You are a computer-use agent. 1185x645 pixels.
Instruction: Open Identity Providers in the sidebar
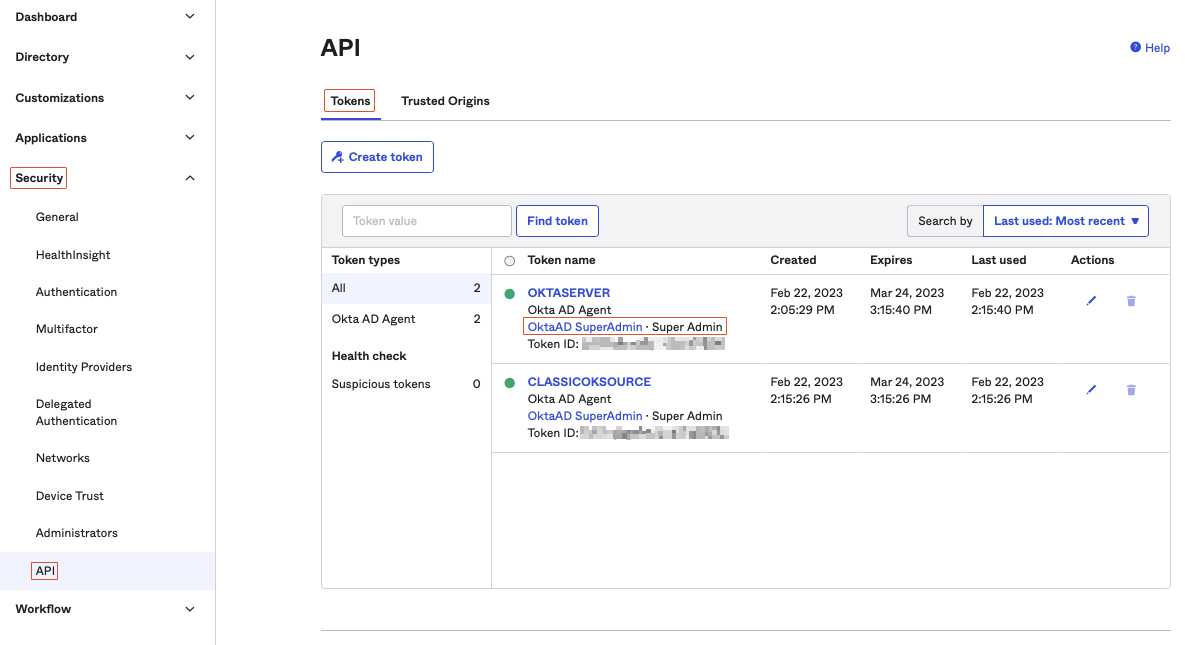(x=84, y=367)
